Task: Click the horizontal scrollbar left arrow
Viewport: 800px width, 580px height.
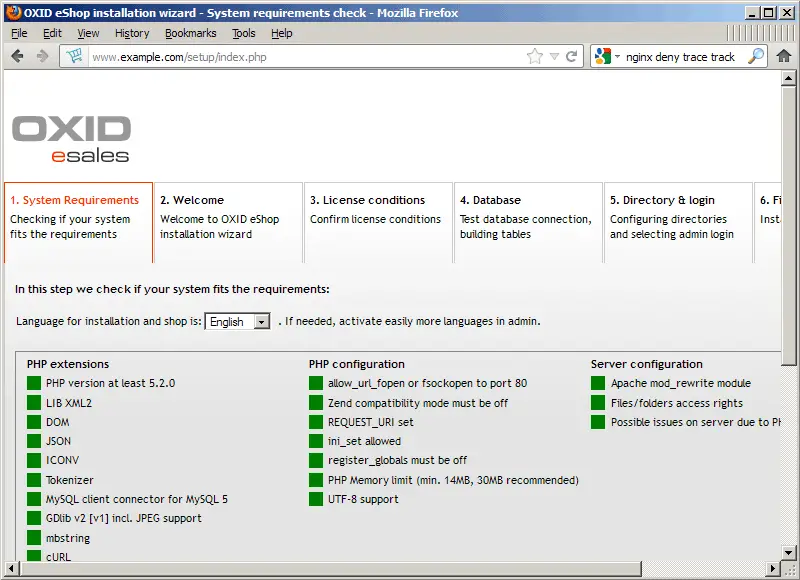Action: point(11,568)
